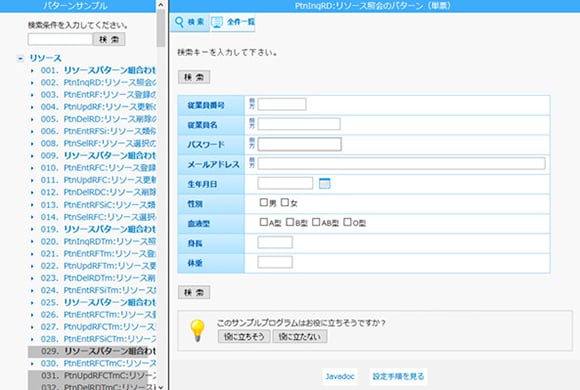Viewport: 580px width, 390px height.
Task: Open tree item 009 リソースパターン組合わせ
Action: pyautogui.click(x=98, y=156)
